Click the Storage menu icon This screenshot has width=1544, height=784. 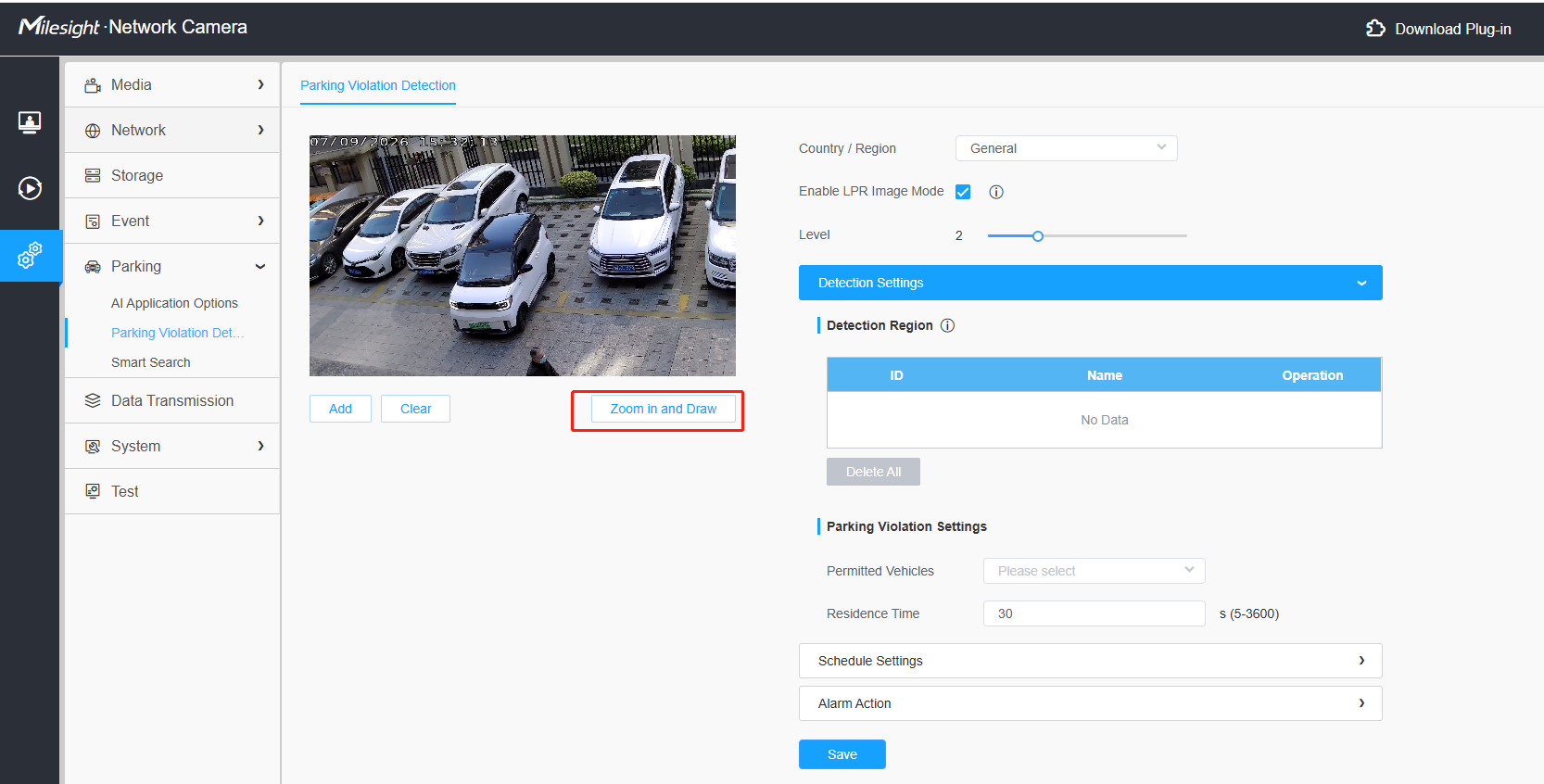pyautogui.click(x=93, y=175)
